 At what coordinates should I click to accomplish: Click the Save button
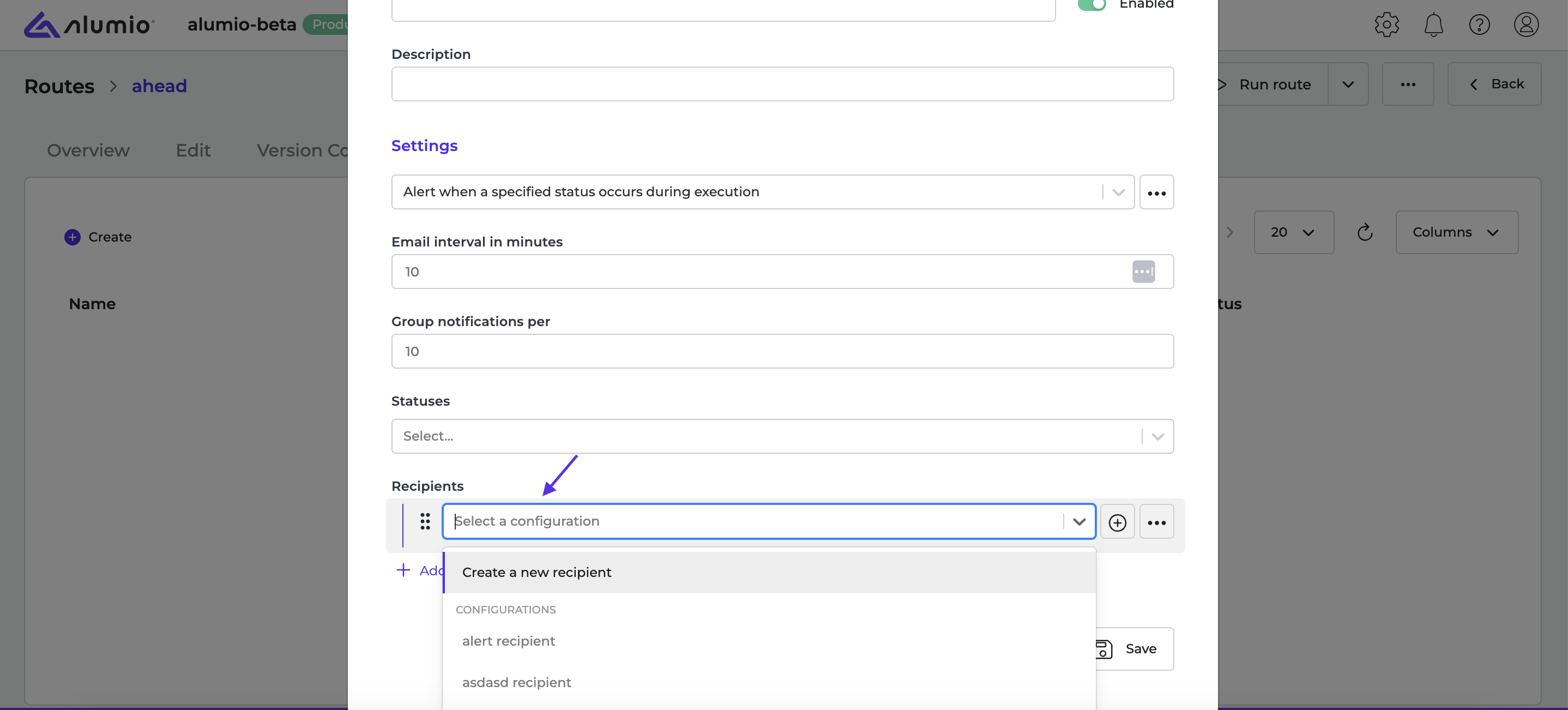click(1134, 649)
